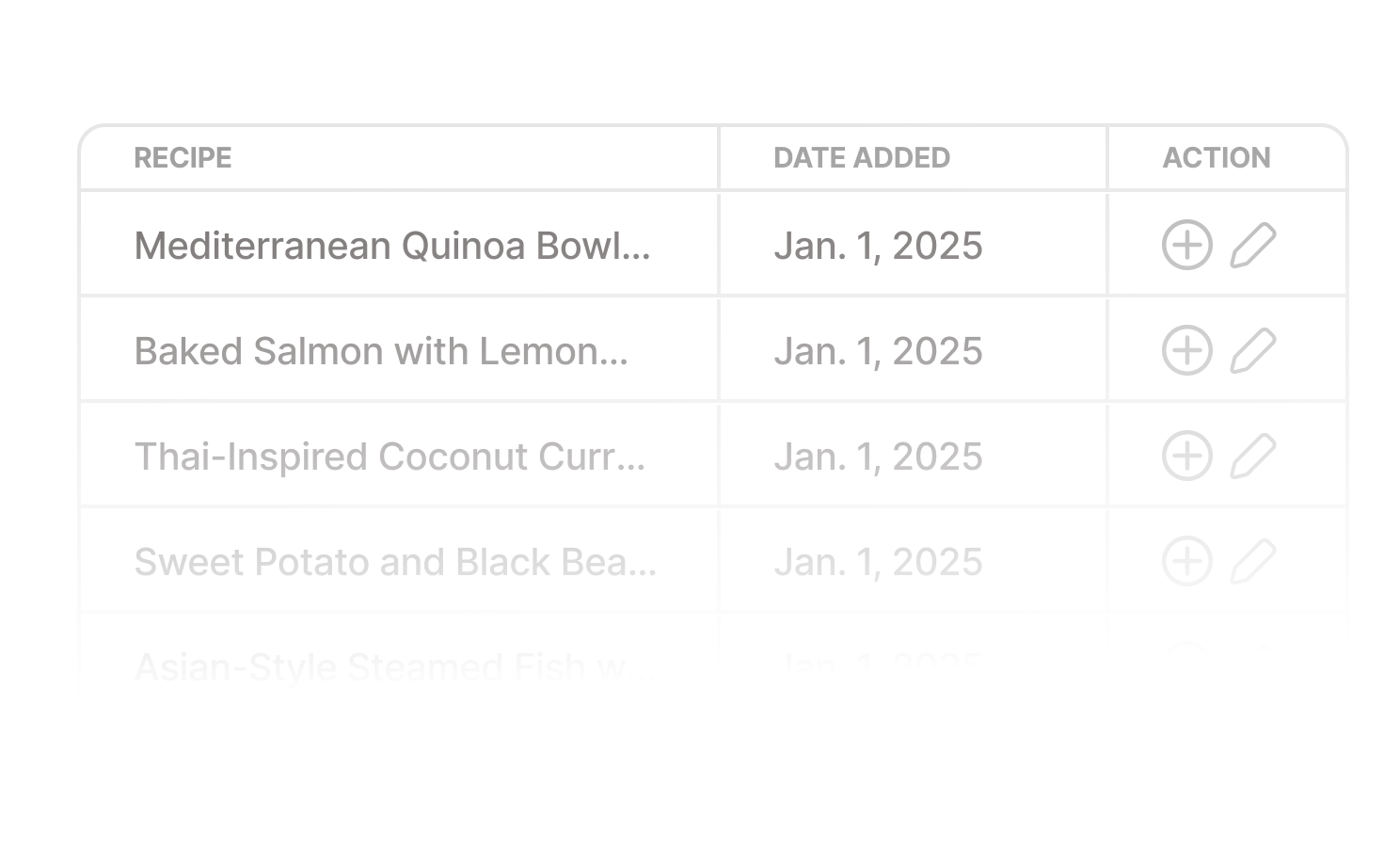Click the add icon for Mediterranean Quinoa Bowl
Image resolution: width=1400 pixels, height=866 pixels.
[x=1186, y=244]
